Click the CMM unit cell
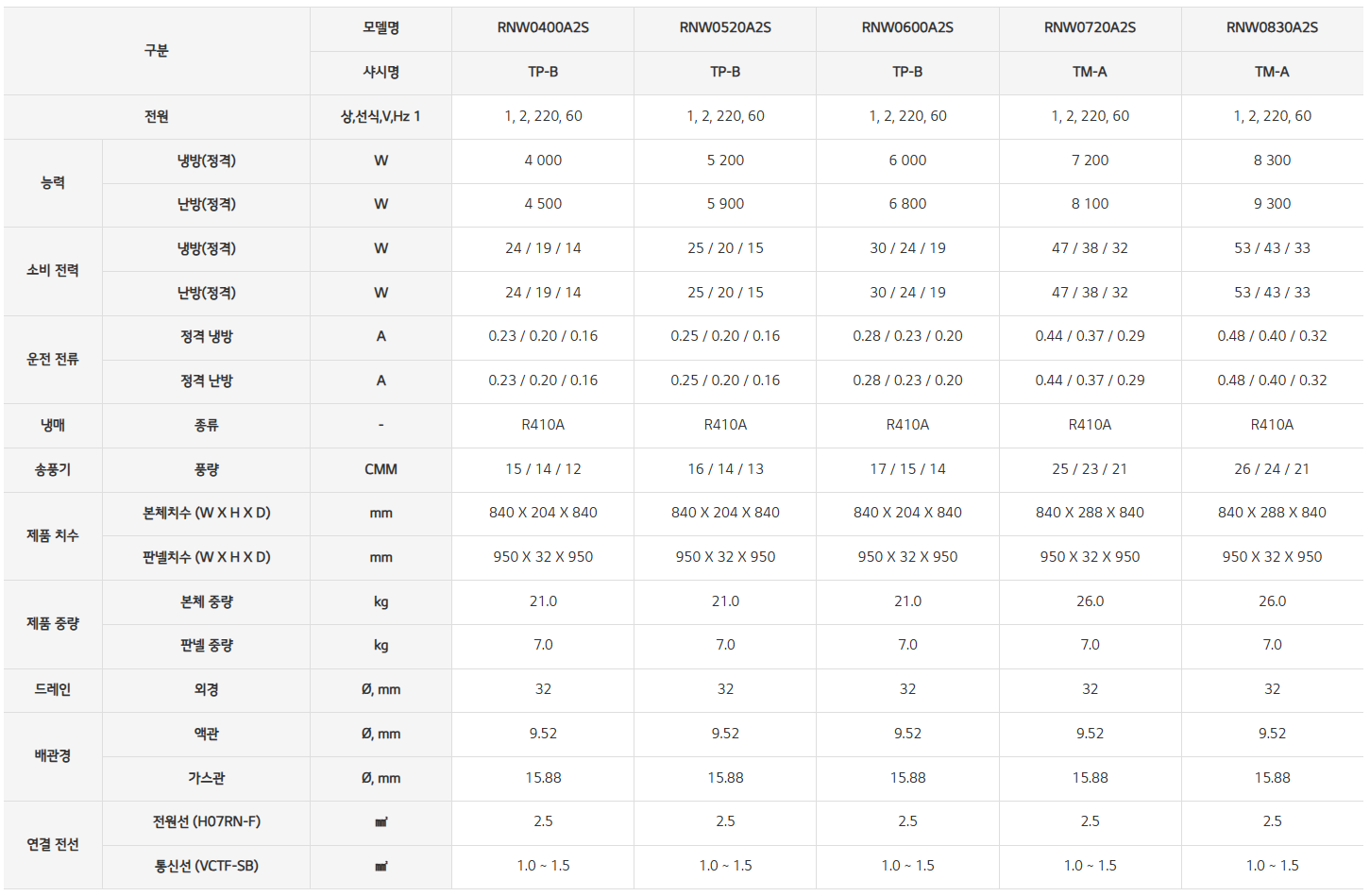This screenshot has height=896, width=1370. (x=381, y=469)
